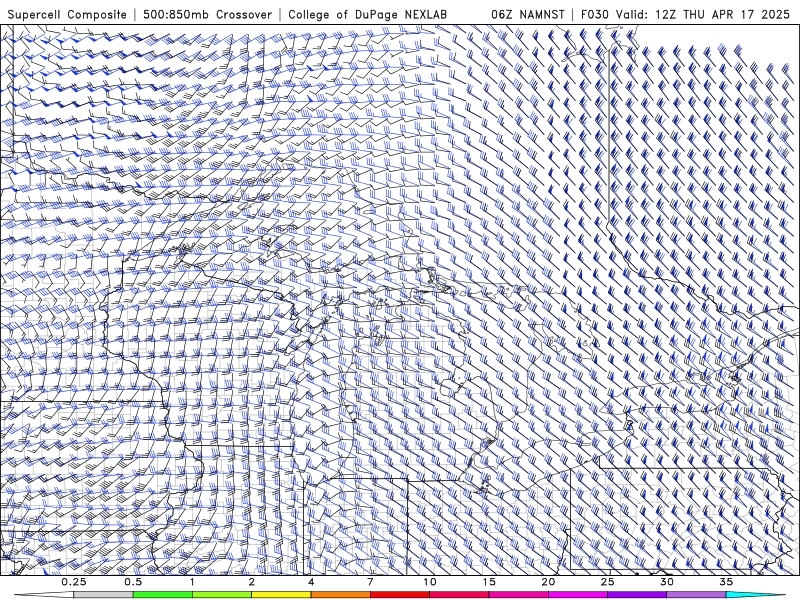800x600 pixels.
Task: Click the yellow color bar segment after 2
Action: click(x=281, y=595)
